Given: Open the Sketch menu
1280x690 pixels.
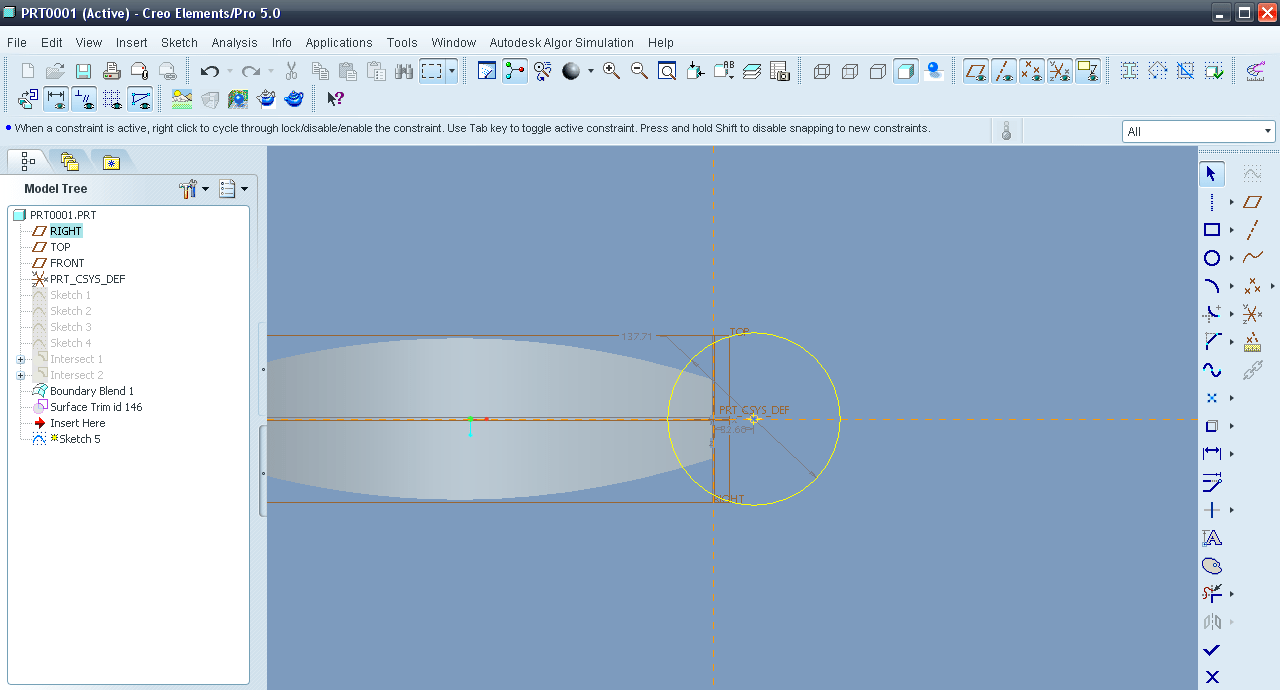Looking at the screenshot, I should [179, 43].
